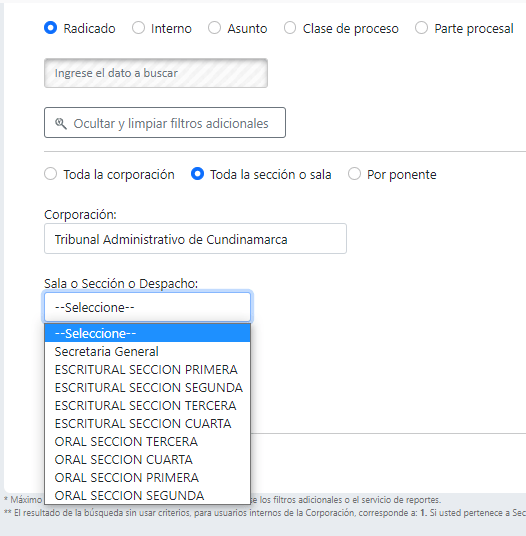Viewport: 526px width, 536px height.
Task: Choose the Asunto radio option
Action: [x=214, y=28]
